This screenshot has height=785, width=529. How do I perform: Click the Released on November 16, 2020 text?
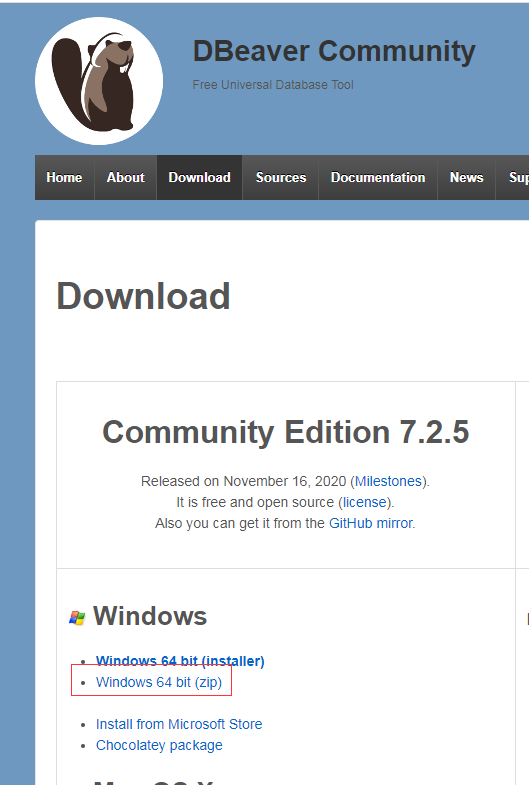[243, 481]
